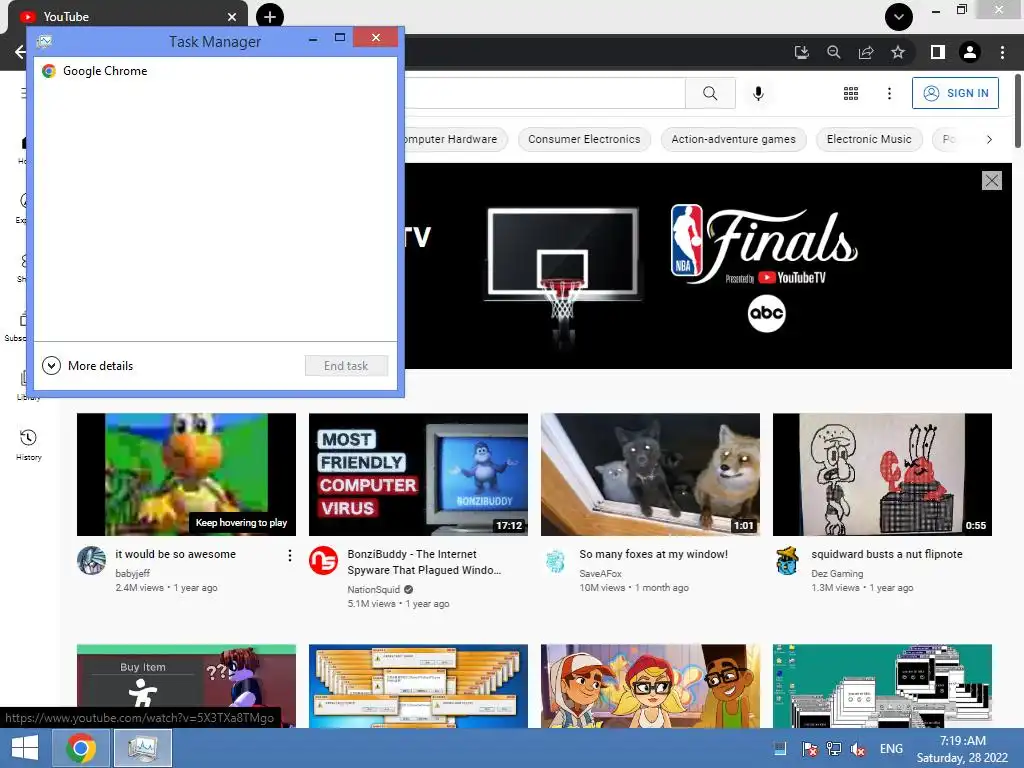The image size is (1024, 768).
Task: Bookmark this page with the star icon
Action: (898, 52)
